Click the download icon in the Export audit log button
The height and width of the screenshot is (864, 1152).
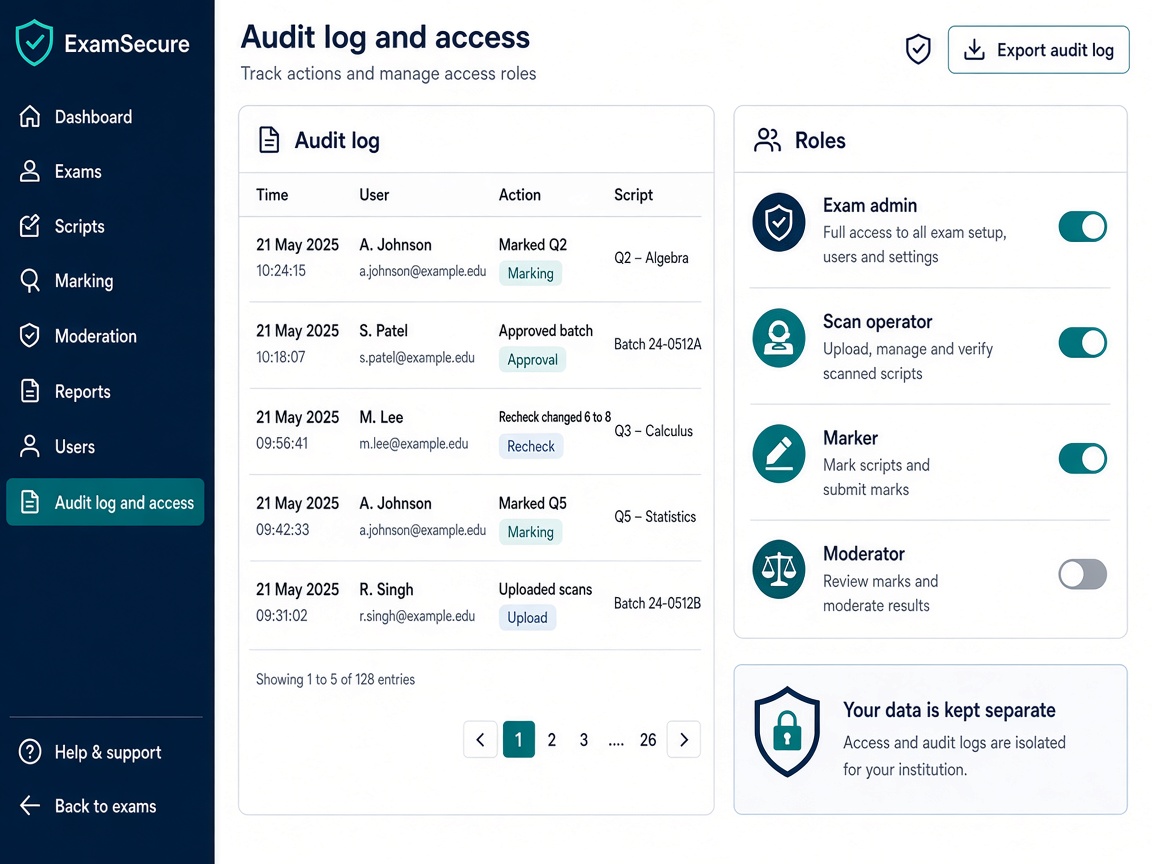[974, 50]
